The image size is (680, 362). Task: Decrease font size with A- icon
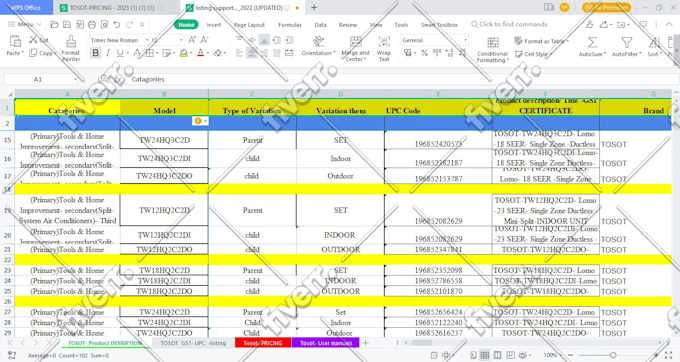click(x=204, y=40)
